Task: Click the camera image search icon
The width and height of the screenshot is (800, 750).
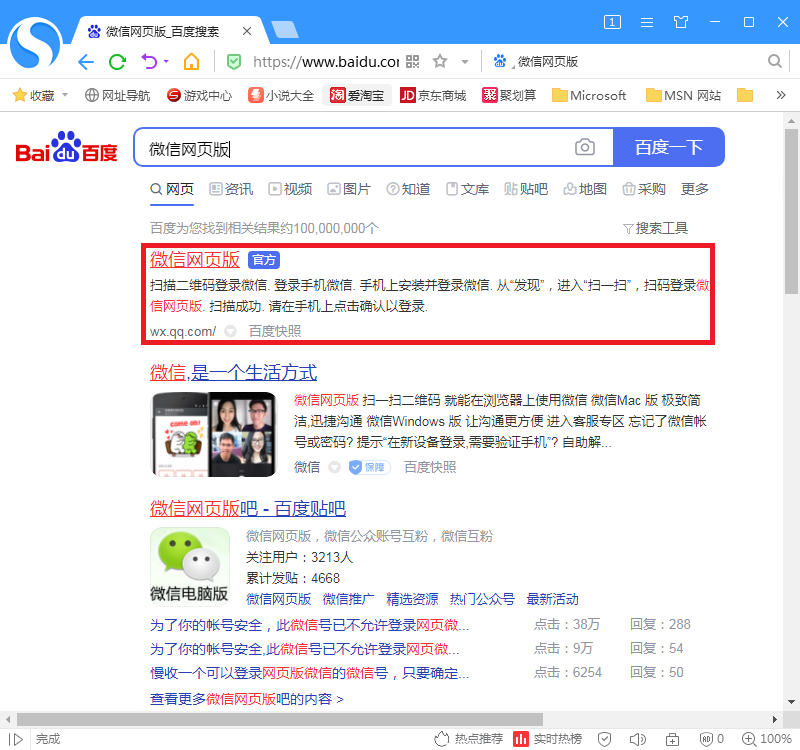Action: click(x=585, y=147)
